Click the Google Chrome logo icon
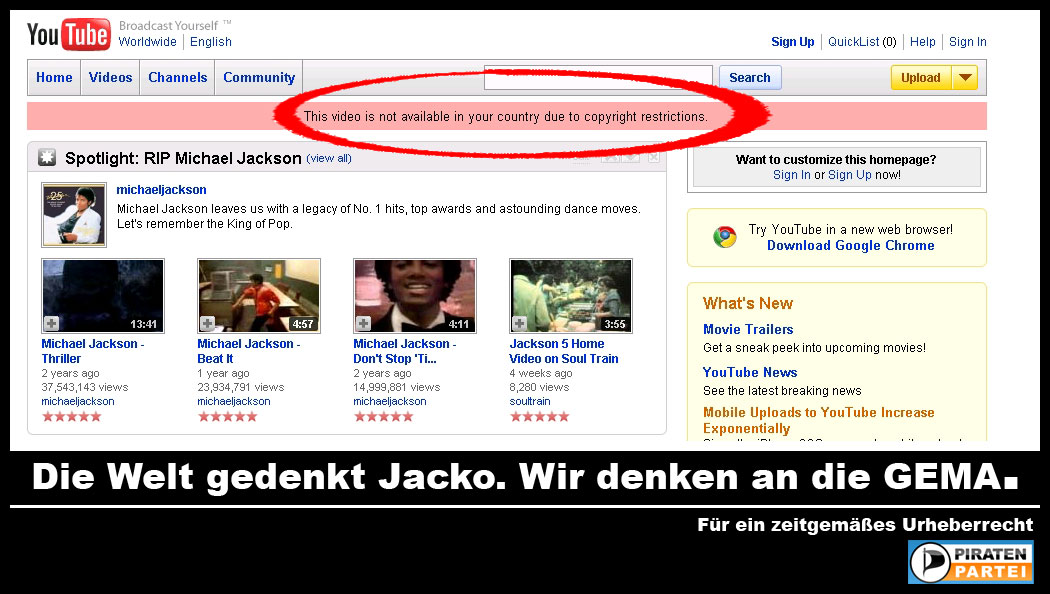The image size is (1050, 594). coord(725,236)
